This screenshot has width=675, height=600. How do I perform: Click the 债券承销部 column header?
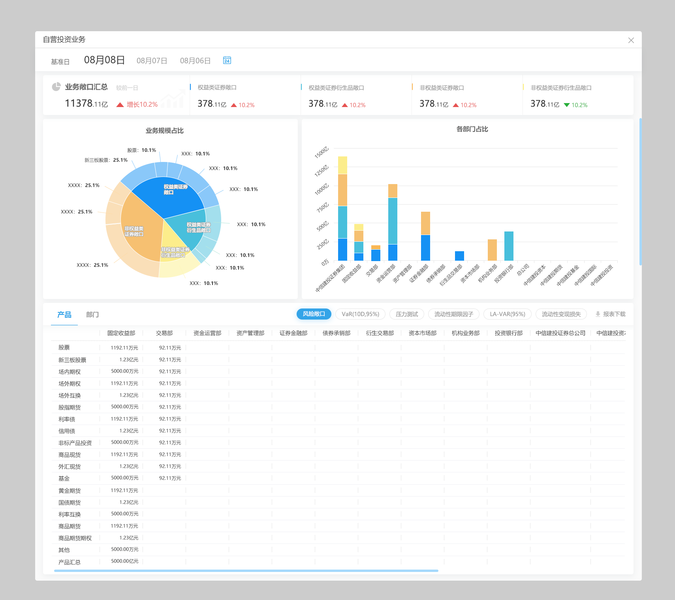(x=336, y=333)
